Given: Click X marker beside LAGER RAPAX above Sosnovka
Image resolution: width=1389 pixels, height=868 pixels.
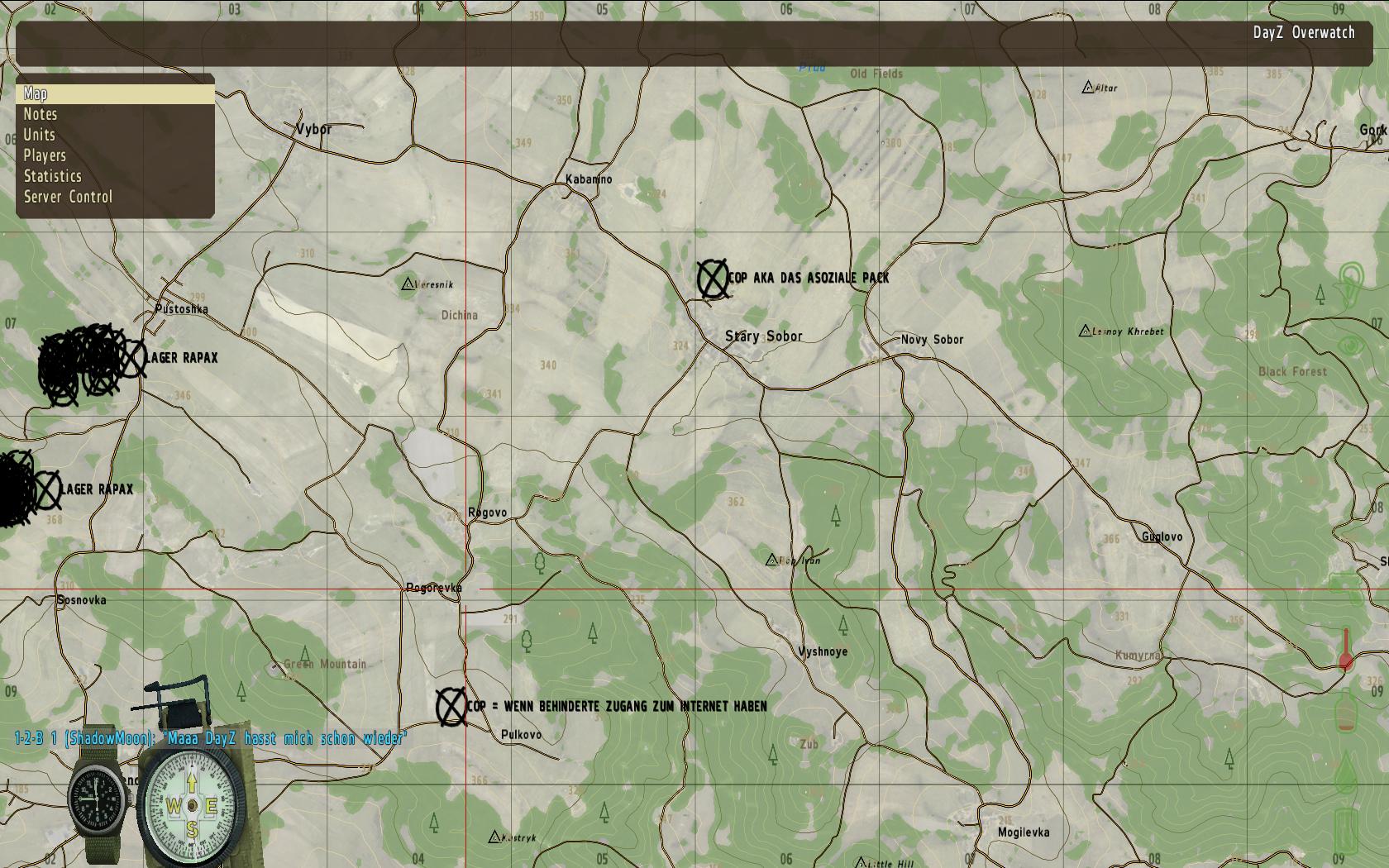Looking at the screenshot, I should [x=47, y=490].
